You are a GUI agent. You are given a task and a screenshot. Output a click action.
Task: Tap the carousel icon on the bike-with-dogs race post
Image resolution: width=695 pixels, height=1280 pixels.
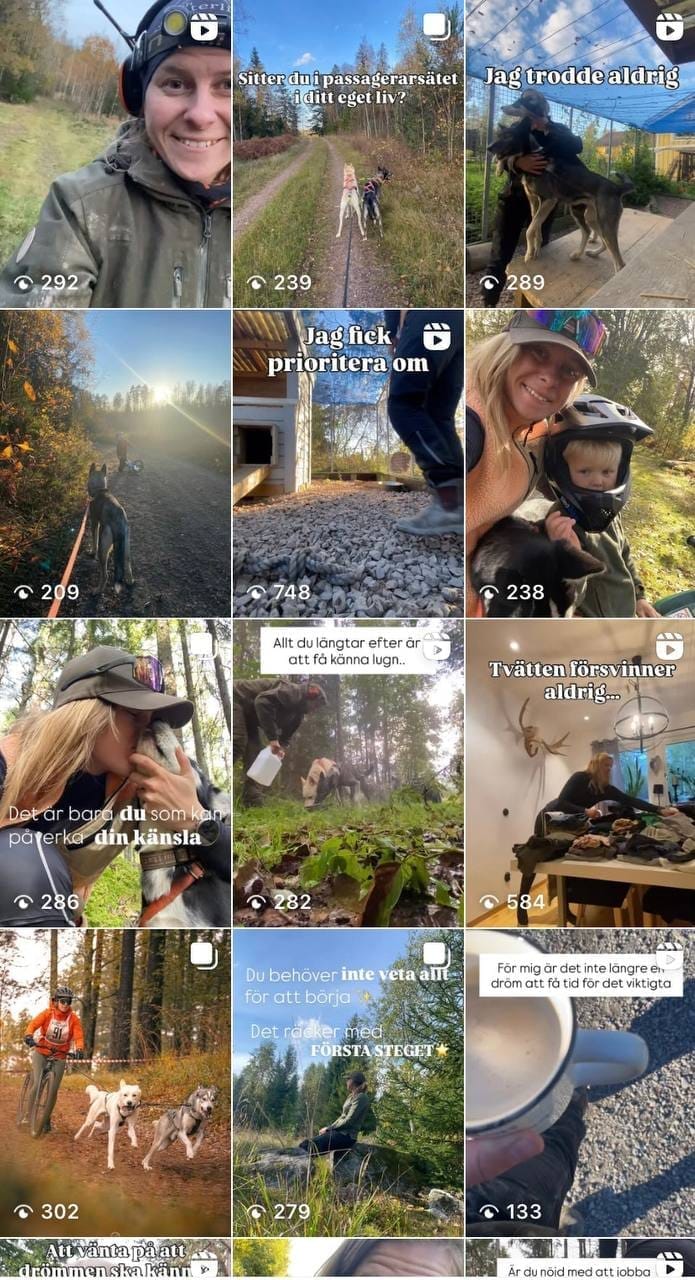(x=204, y=956)
